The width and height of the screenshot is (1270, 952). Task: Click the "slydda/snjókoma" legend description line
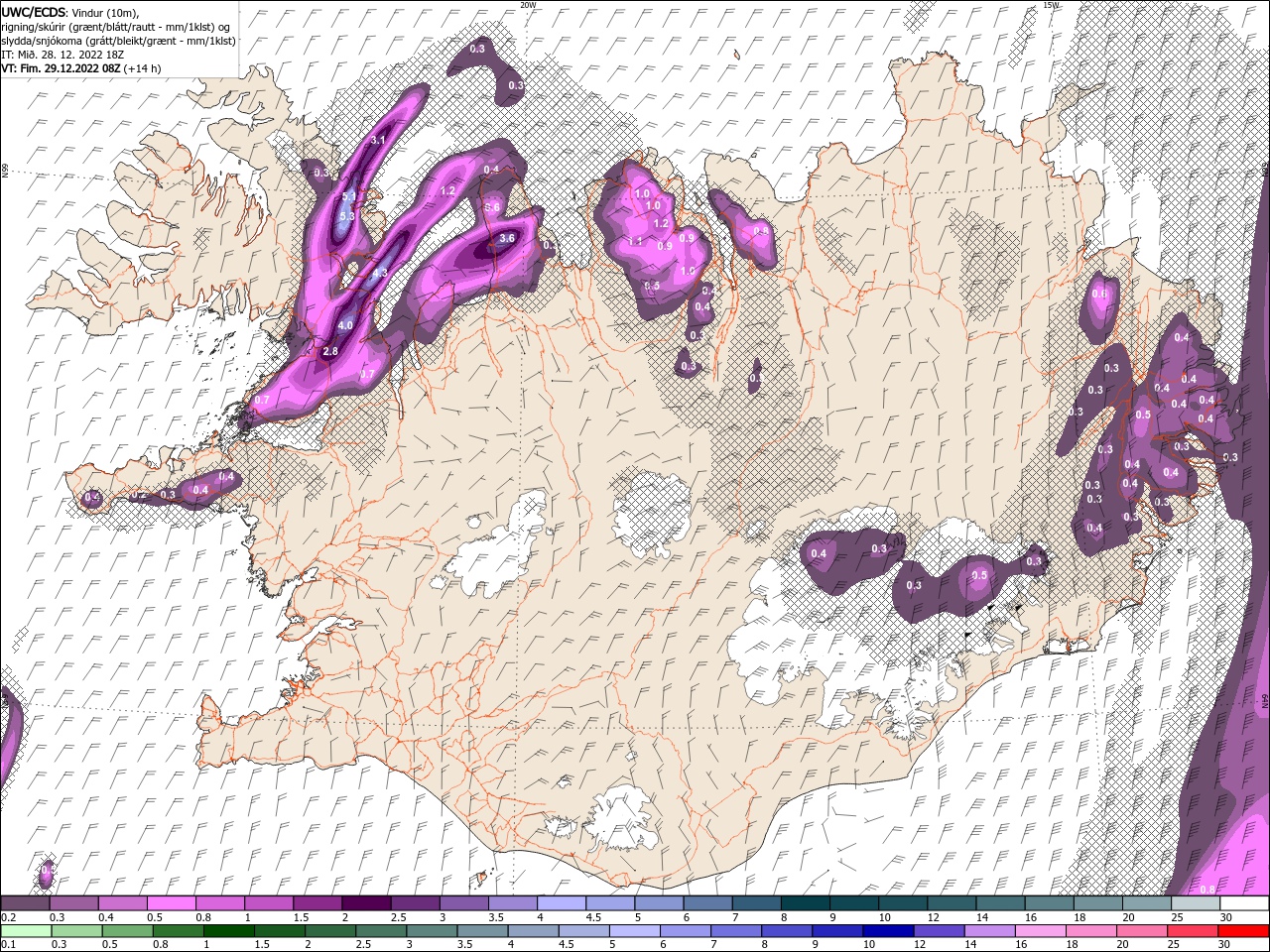[118, 41]
